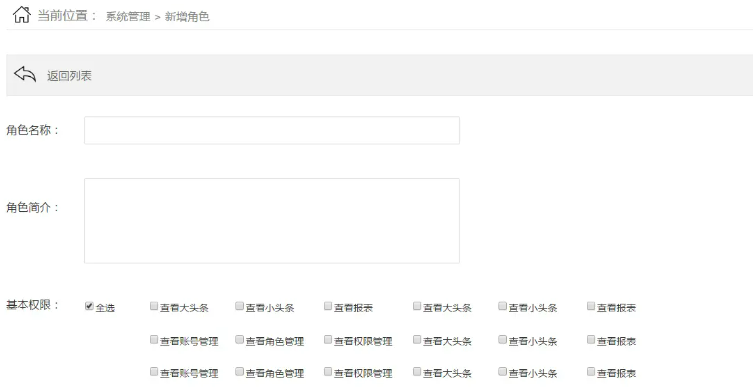Click the 当前位置： text
Image resolution: width=753 pixels, height=388 pixels.
tap(67, 15)
